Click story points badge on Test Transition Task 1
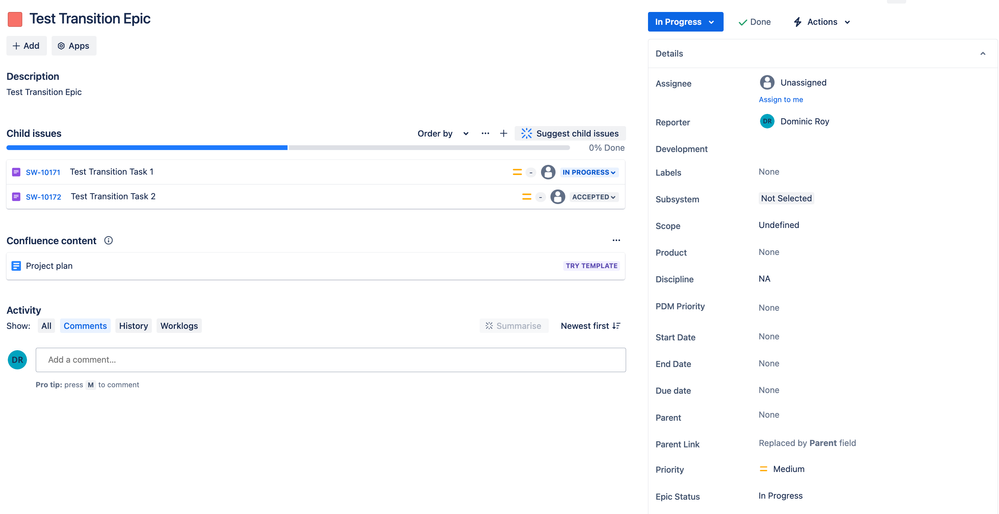The height and width of the screenshot is (514, 999). coord(531,172)
